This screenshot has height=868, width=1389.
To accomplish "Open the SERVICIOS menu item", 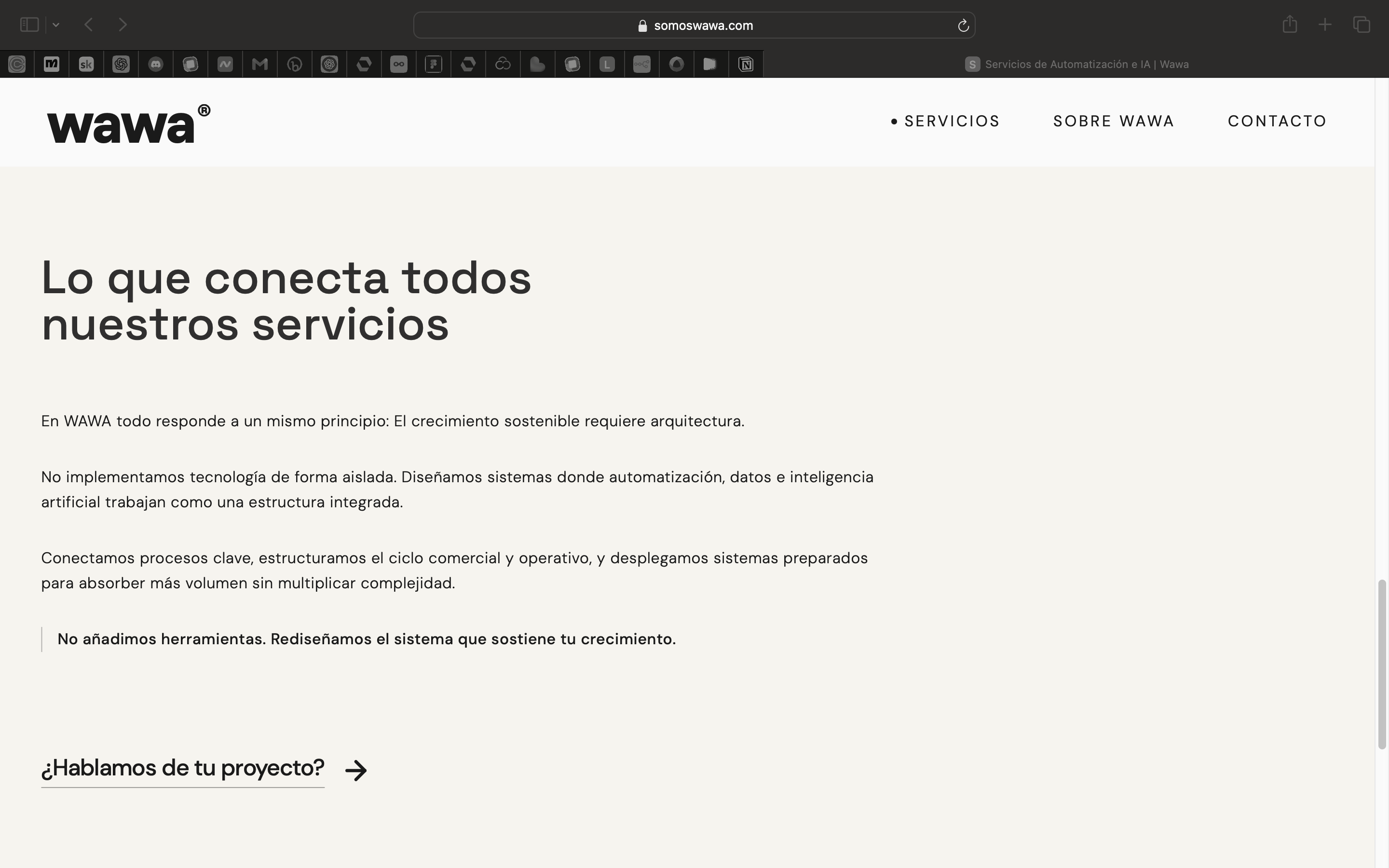I will point(952,121).
